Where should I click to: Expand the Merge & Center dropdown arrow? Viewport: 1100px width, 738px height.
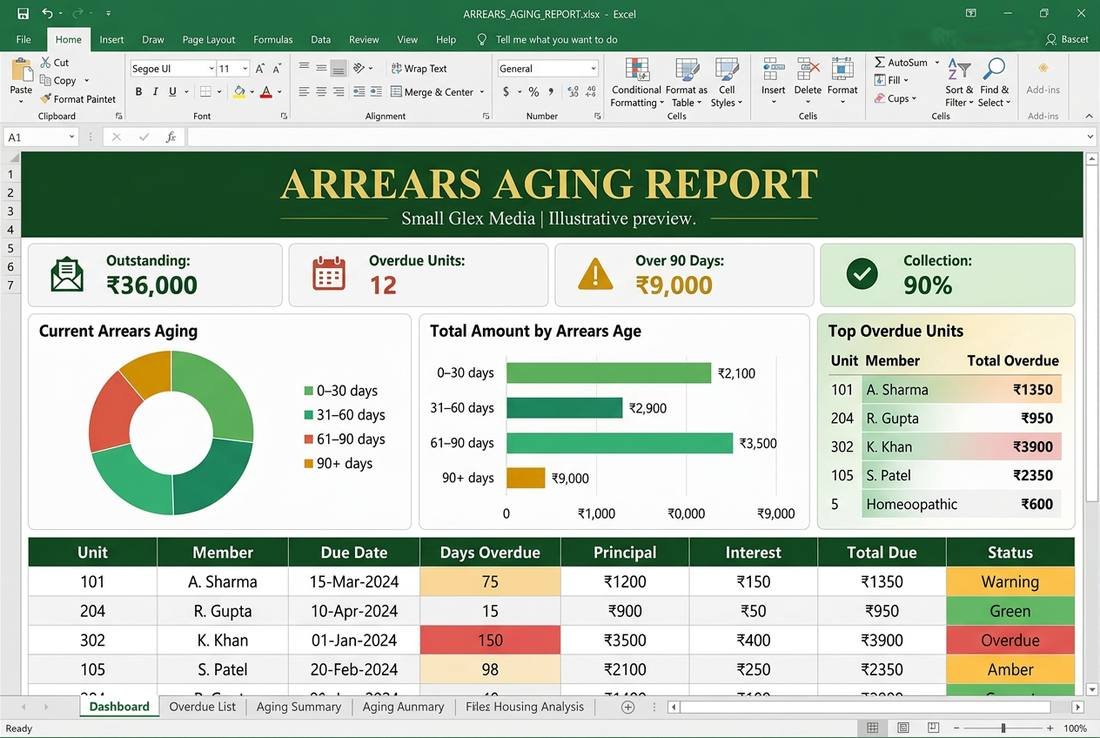(x=482, y=92)
